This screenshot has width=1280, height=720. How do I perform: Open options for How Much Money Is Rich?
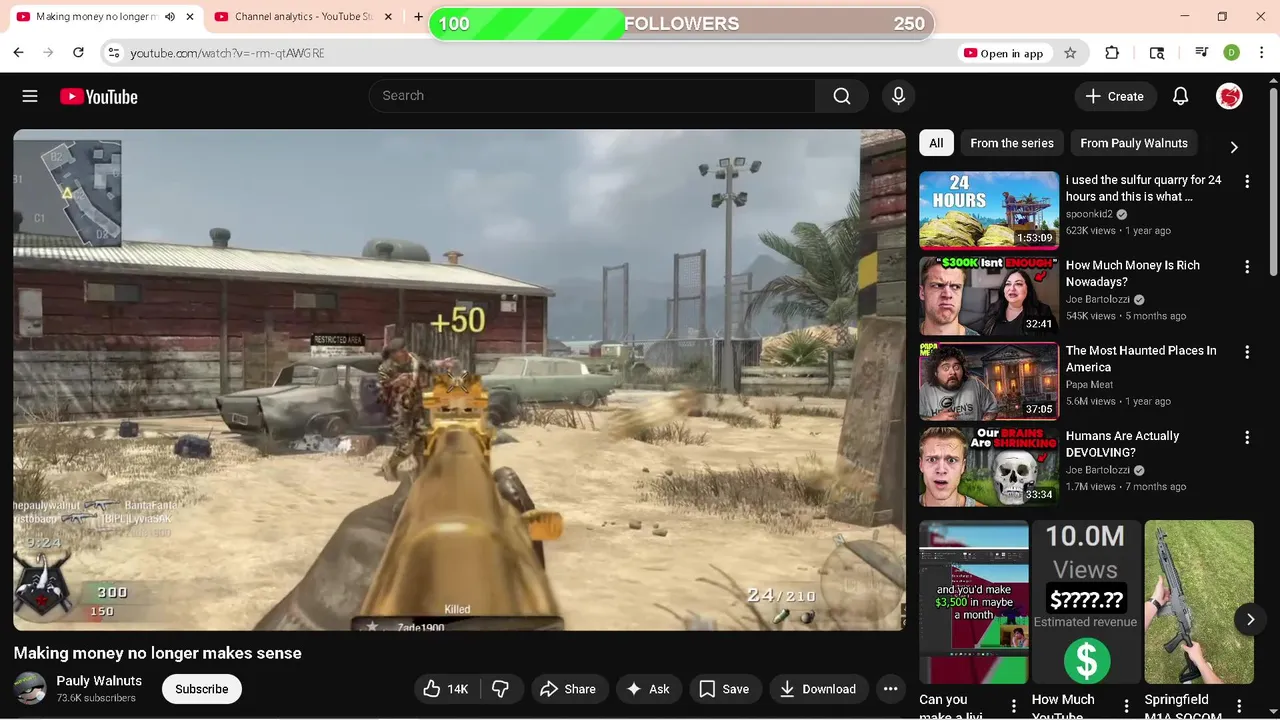pos(1246,267)
